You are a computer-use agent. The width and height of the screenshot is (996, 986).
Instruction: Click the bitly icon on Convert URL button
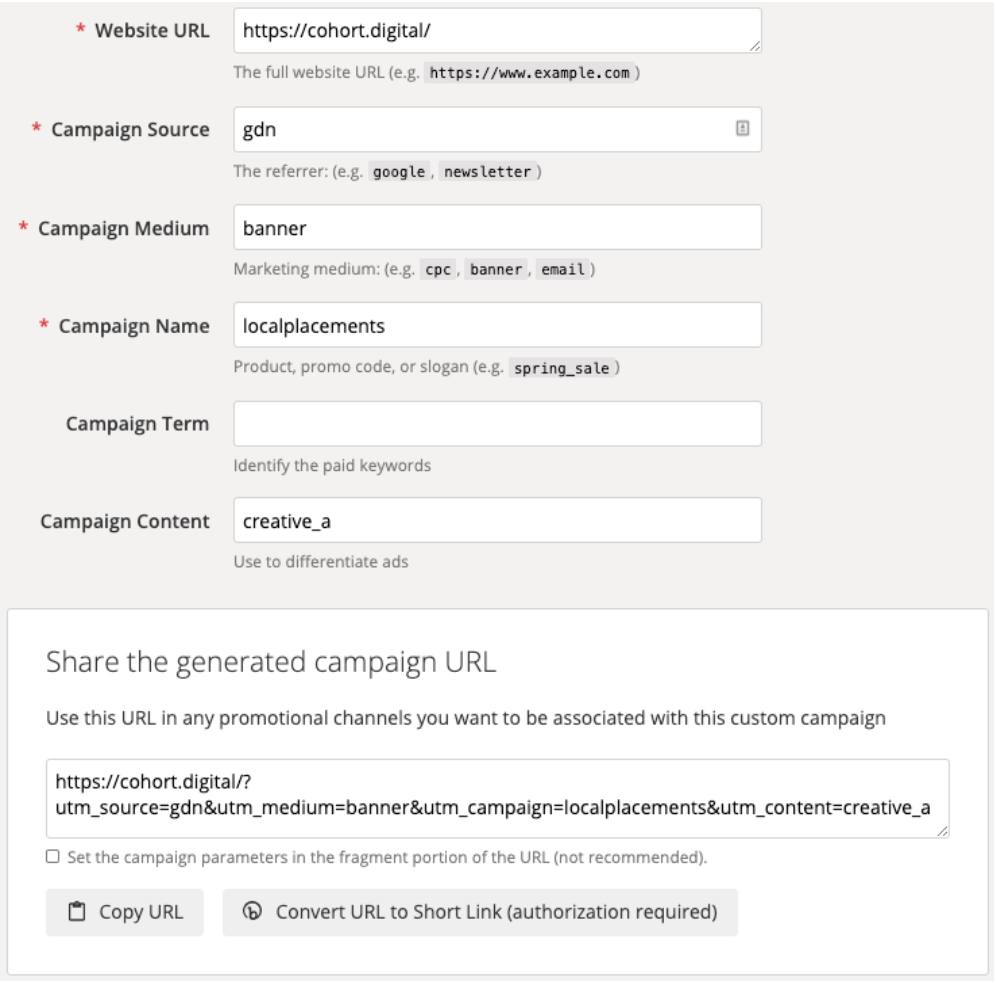point(252,910)
